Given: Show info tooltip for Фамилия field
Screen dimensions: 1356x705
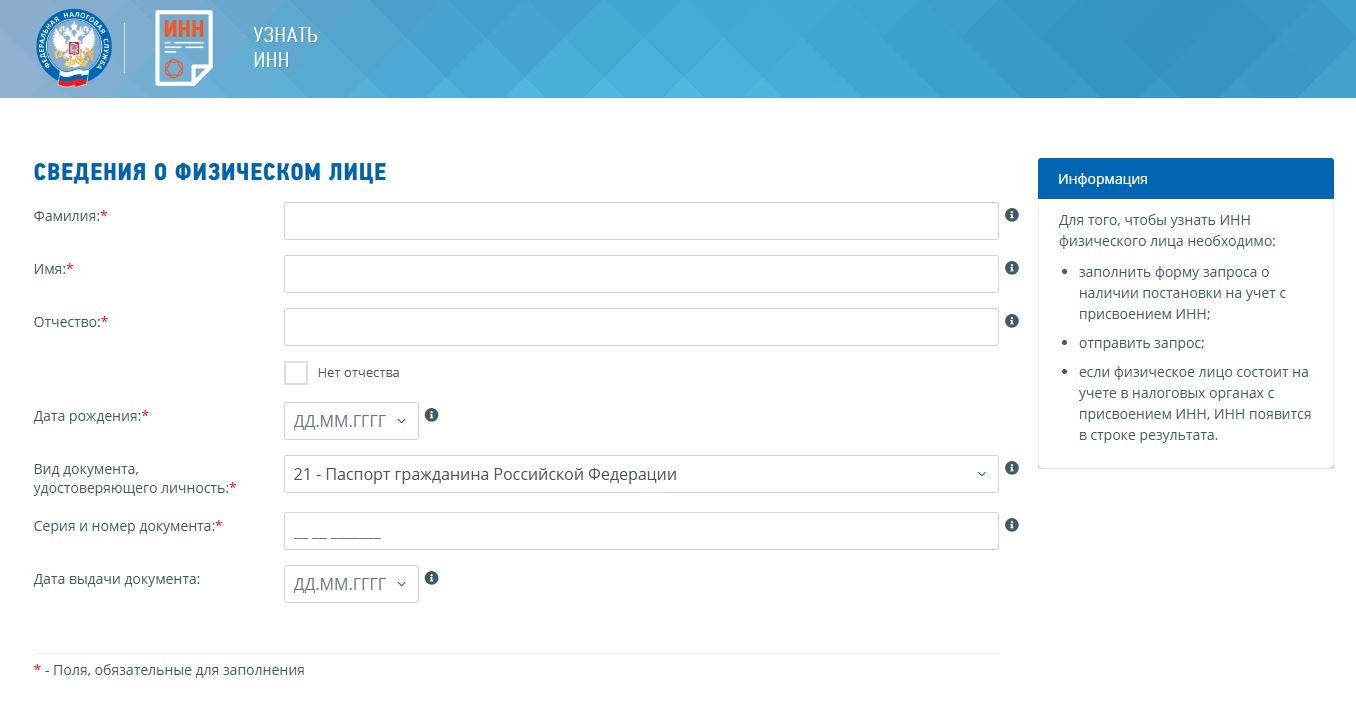Looking at the screenshot, I should tap(1012, 215).
